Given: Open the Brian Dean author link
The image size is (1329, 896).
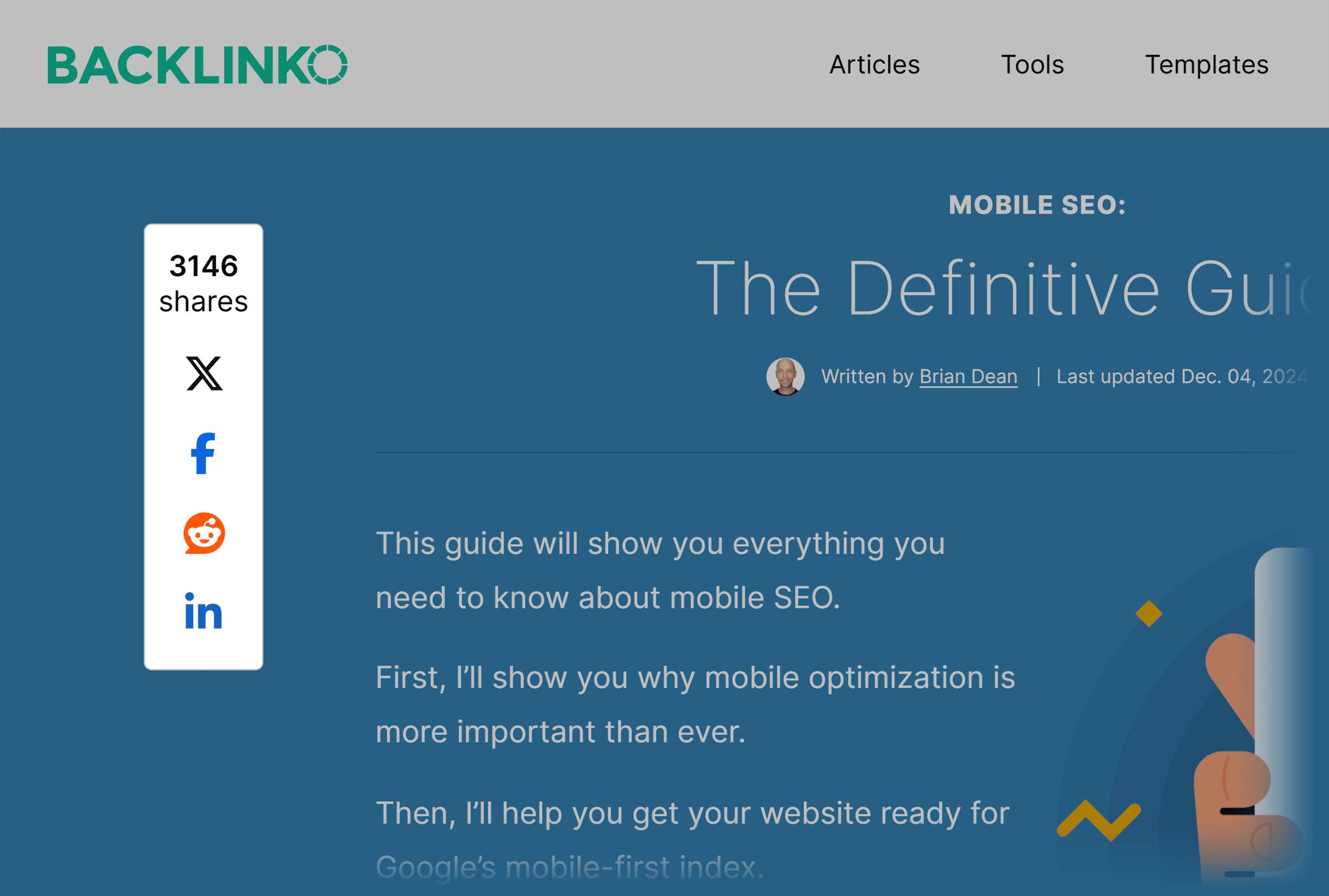Looking at the screenshot, I should coord(968,377).
